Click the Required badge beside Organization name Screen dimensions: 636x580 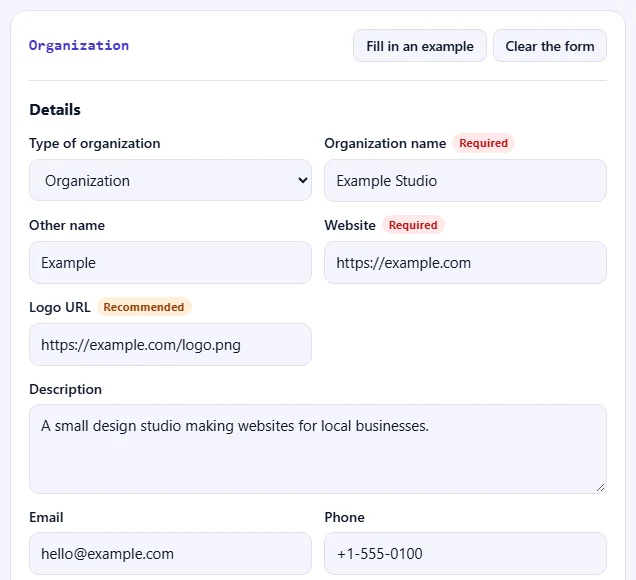483,143
